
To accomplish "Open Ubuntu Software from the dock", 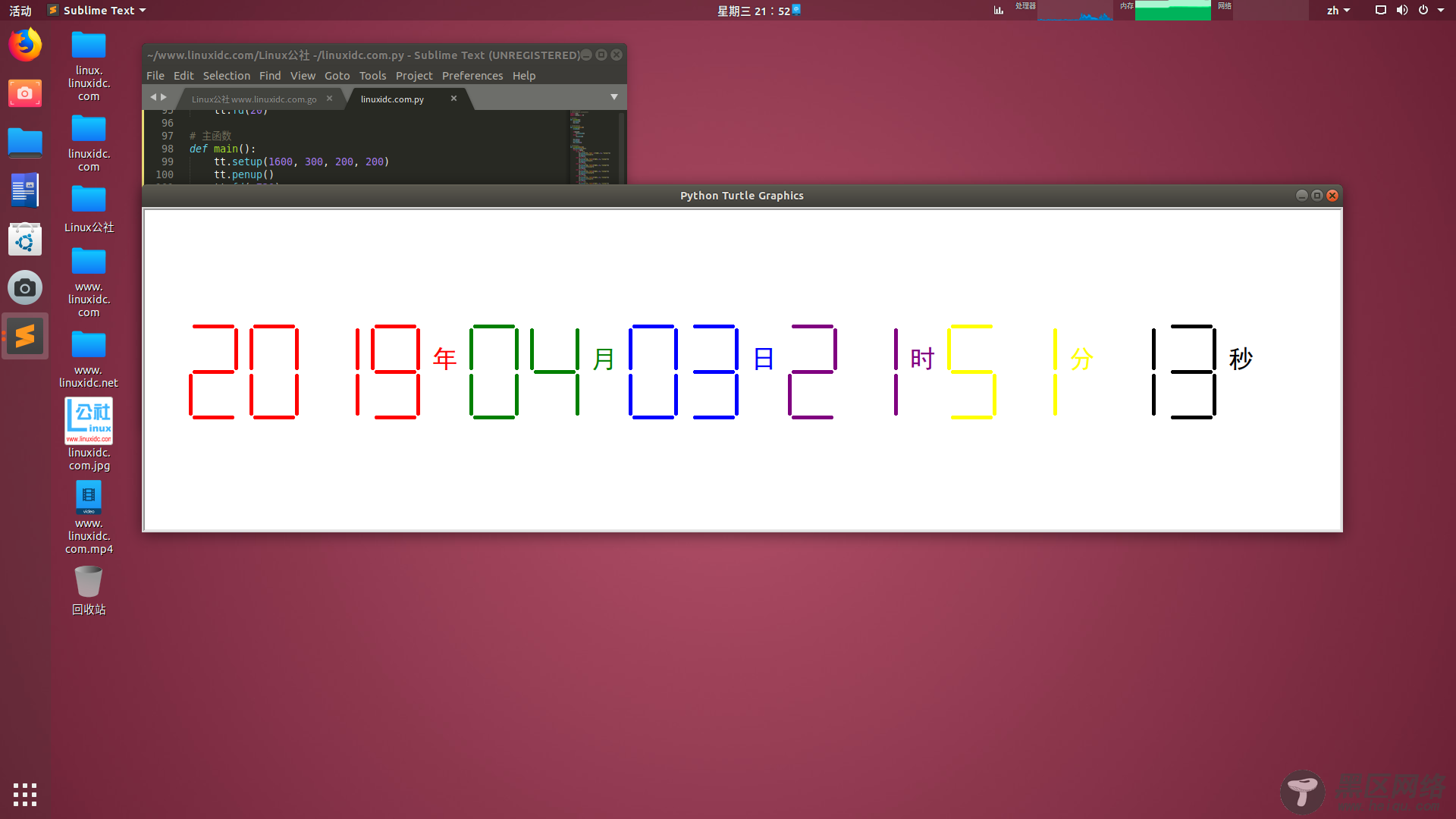I will (25, 239).
